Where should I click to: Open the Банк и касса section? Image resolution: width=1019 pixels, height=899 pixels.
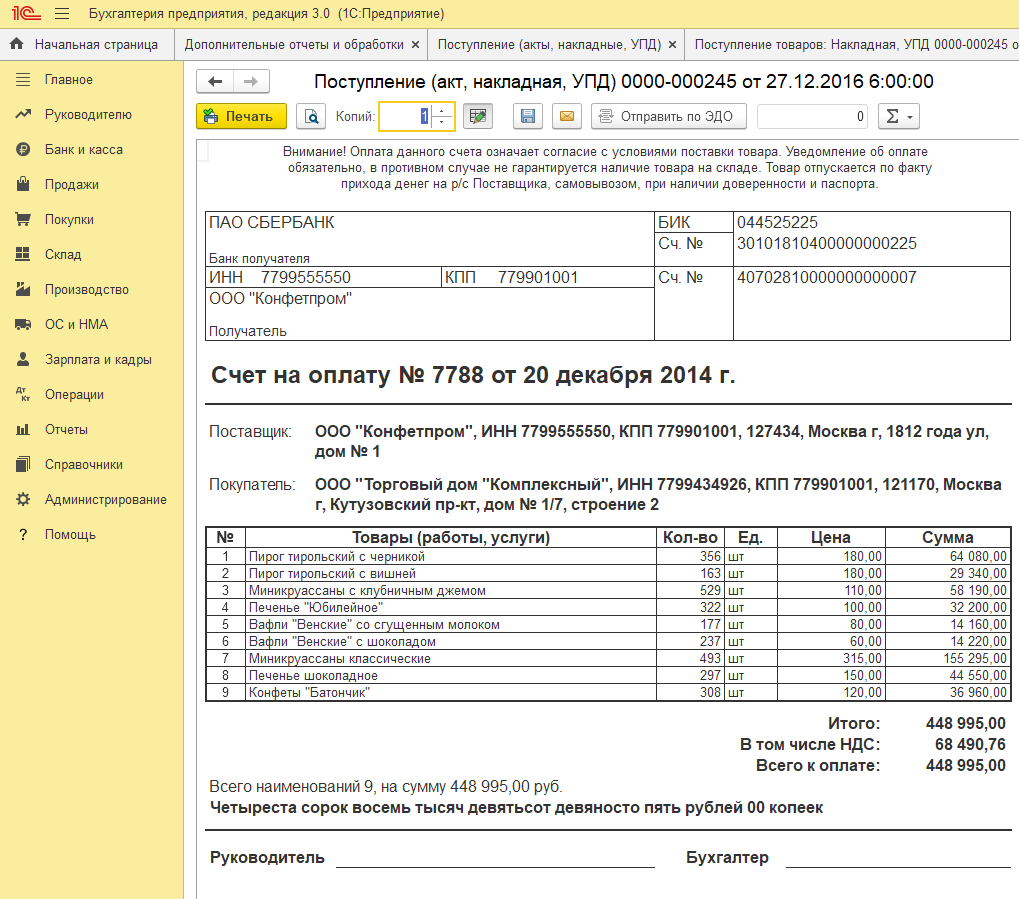pyautogui.click(x=84, y=150)
